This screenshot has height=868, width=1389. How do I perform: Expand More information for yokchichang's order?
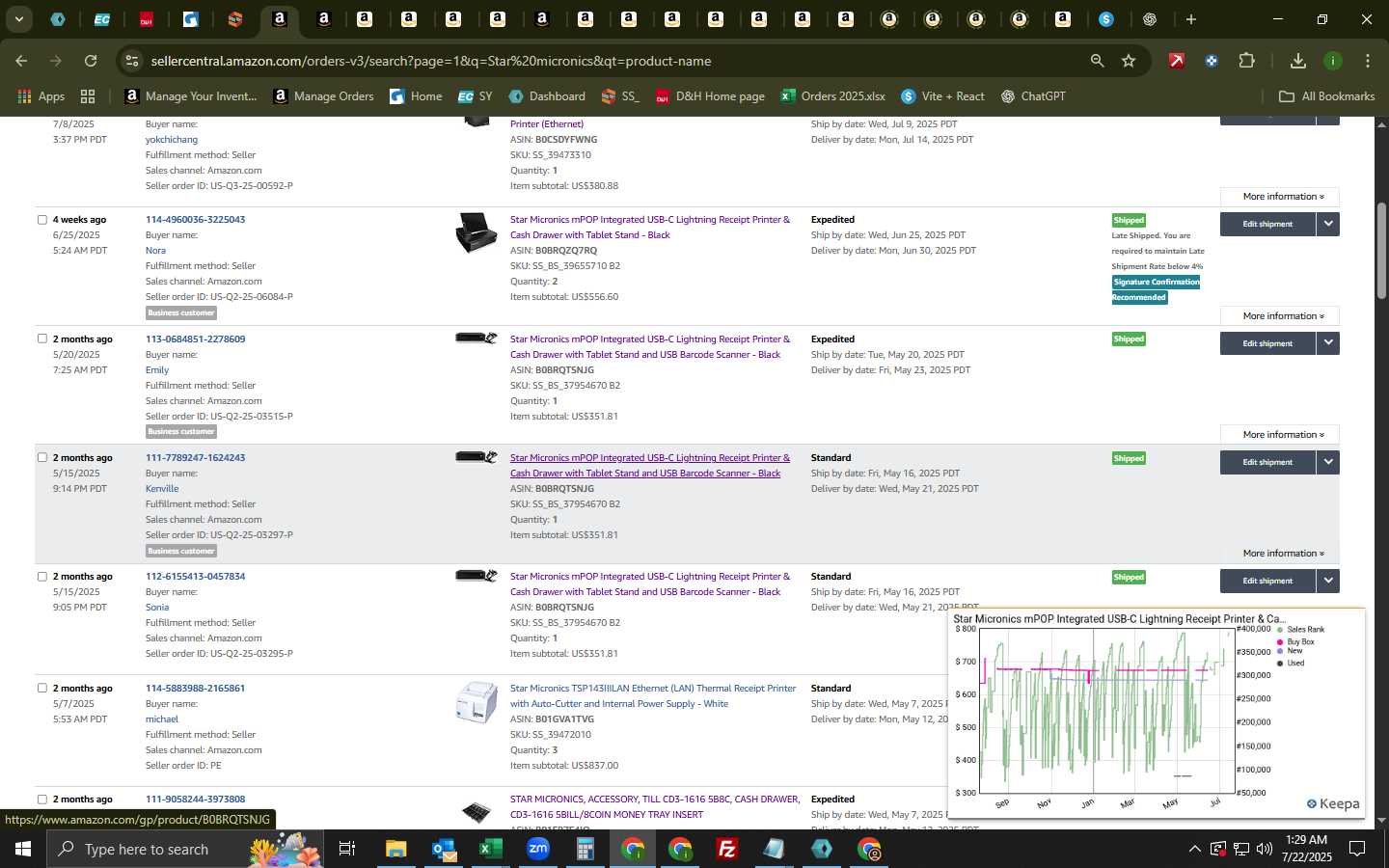point(1280,197)
